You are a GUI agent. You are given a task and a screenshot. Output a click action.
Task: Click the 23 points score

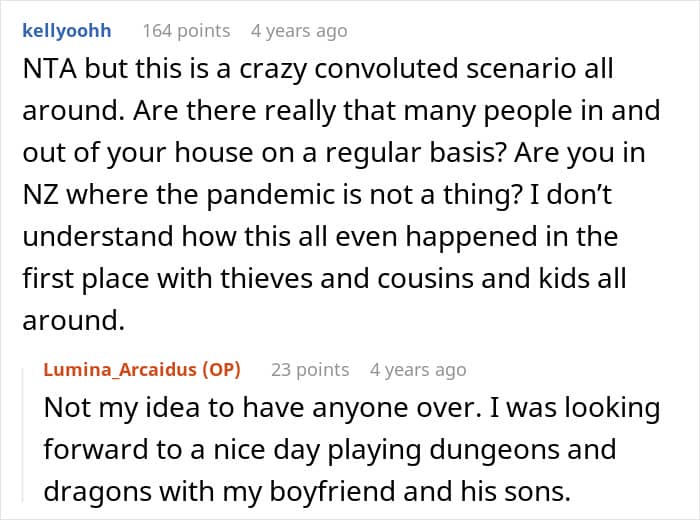(310, 370)
